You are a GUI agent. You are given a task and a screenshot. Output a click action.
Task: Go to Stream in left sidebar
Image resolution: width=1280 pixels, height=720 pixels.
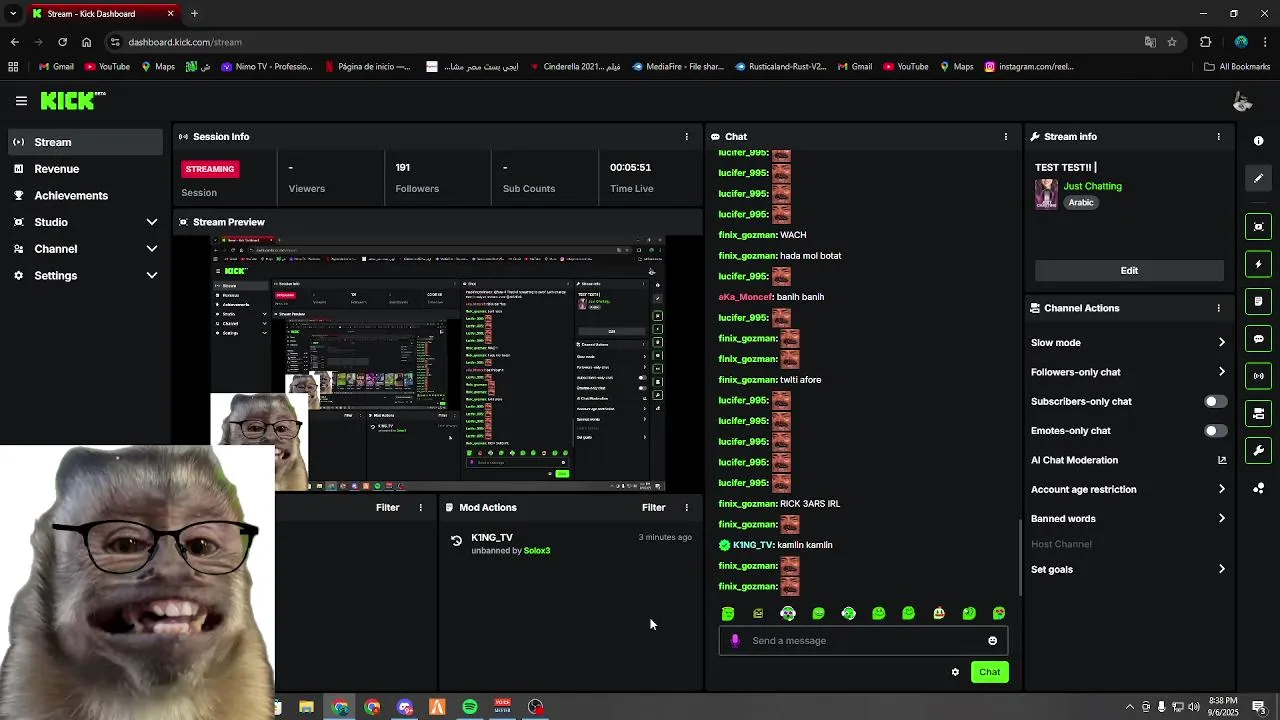click(86, 142)
